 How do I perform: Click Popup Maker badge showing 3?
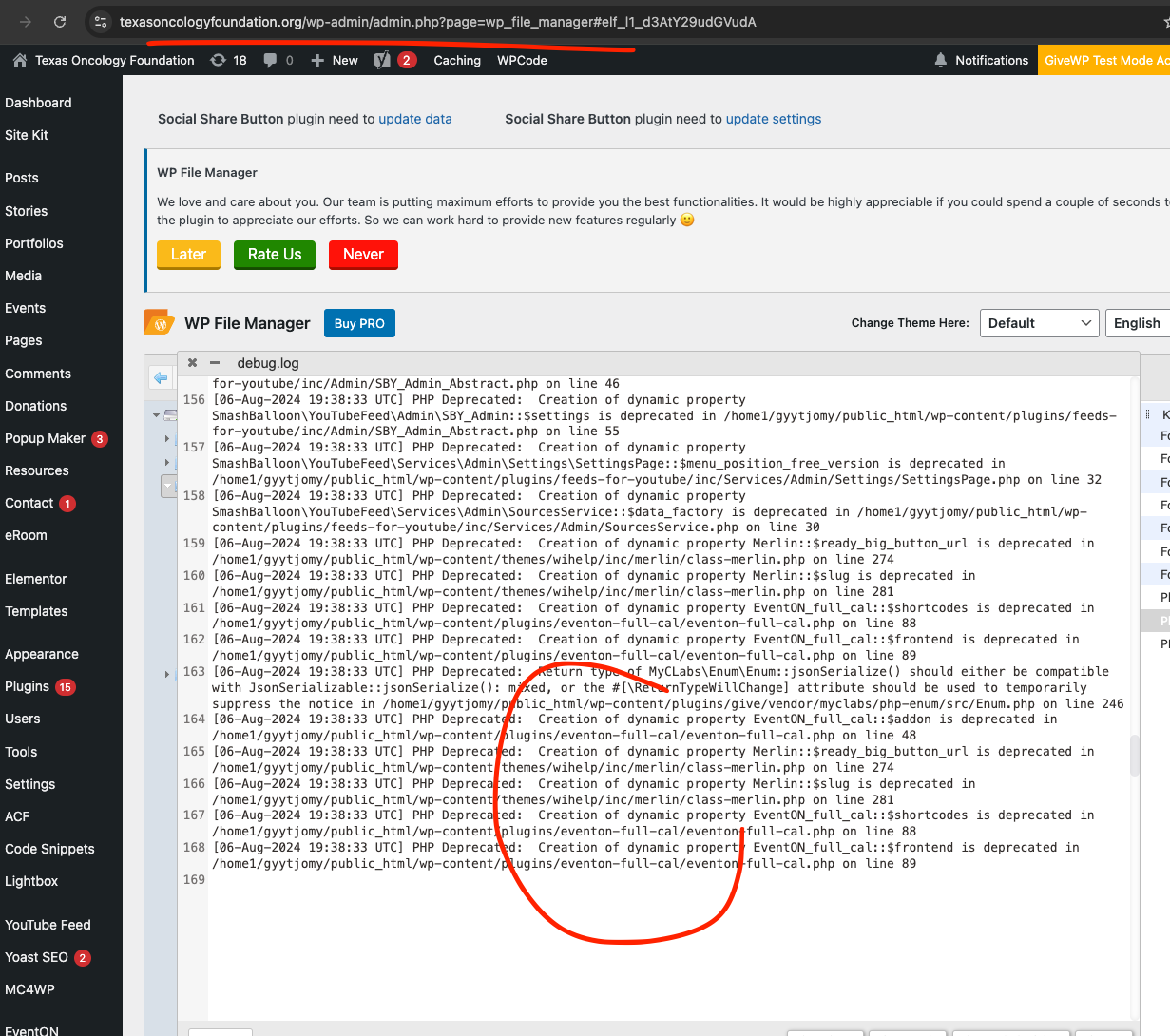click(x=100, y=439)
